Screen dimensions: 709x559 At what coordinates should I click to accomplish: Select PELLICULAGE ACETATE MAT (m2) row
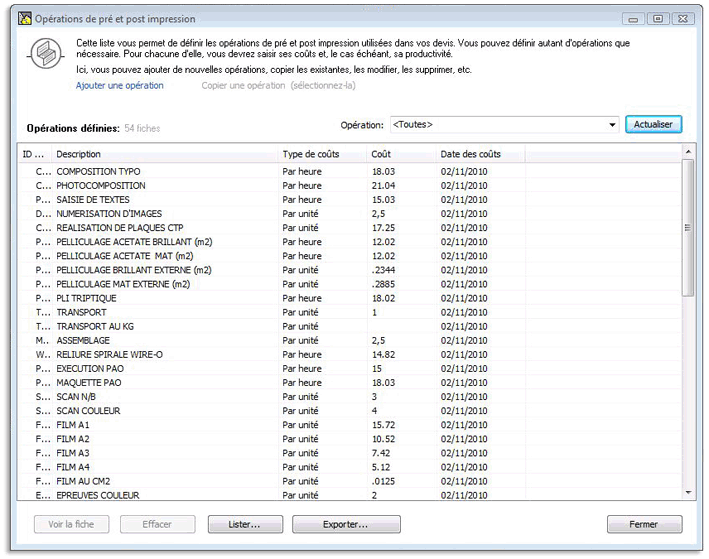[350, 256]
